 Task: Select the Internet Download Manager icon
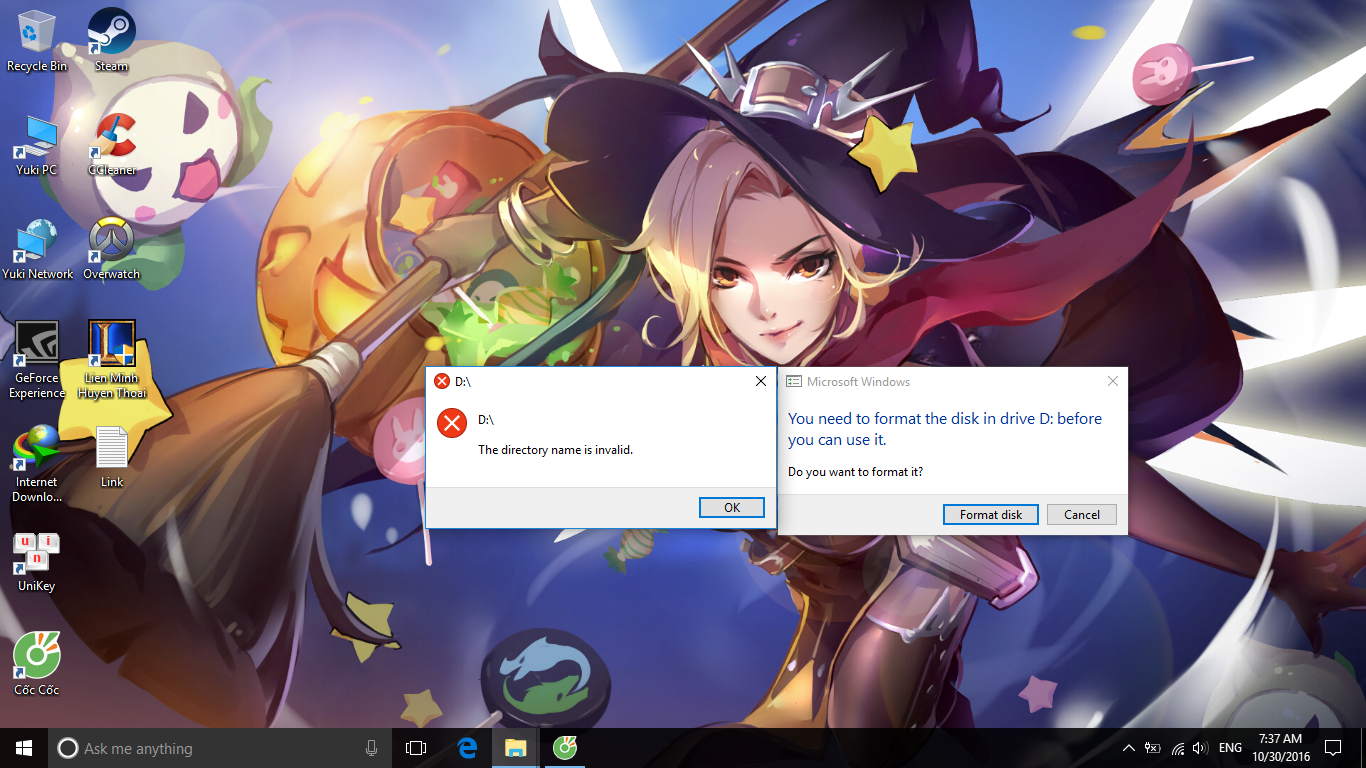[x=37, y=464]
